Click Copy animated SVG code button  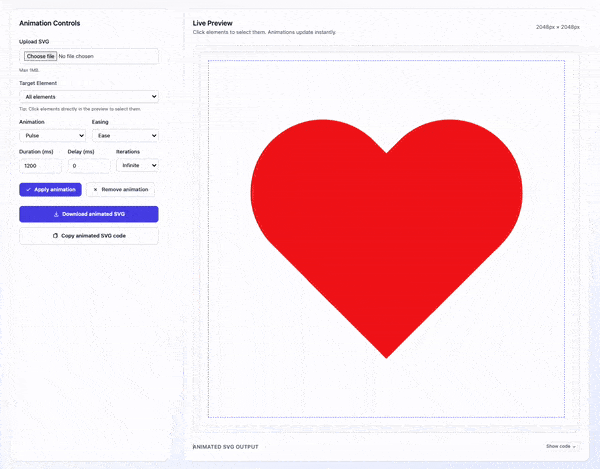click(x=89, y=236)
